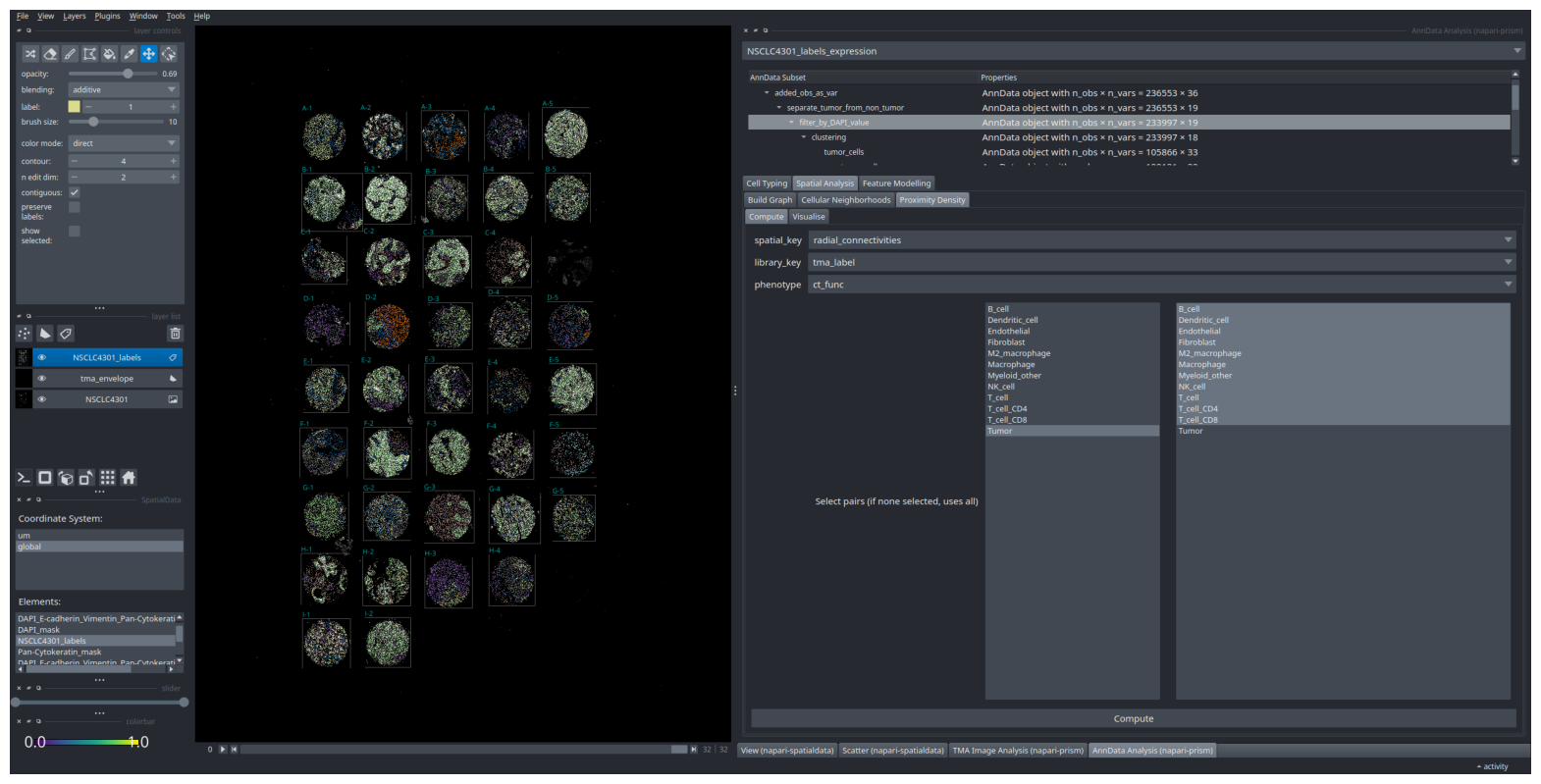Decrease the n edit dim value
The width and height of the screenshot is (1541, 784).
(x=75, y=178)
